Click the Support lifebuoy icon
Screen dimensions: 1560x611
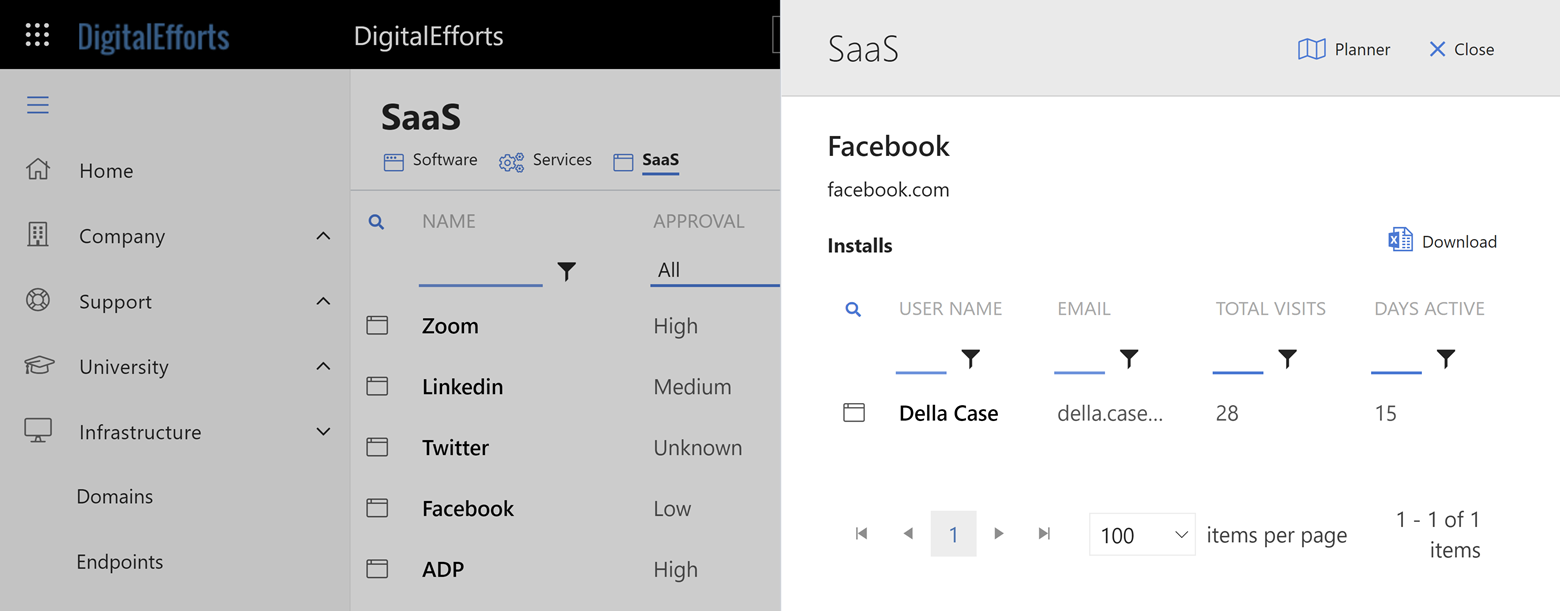[38, 301]
